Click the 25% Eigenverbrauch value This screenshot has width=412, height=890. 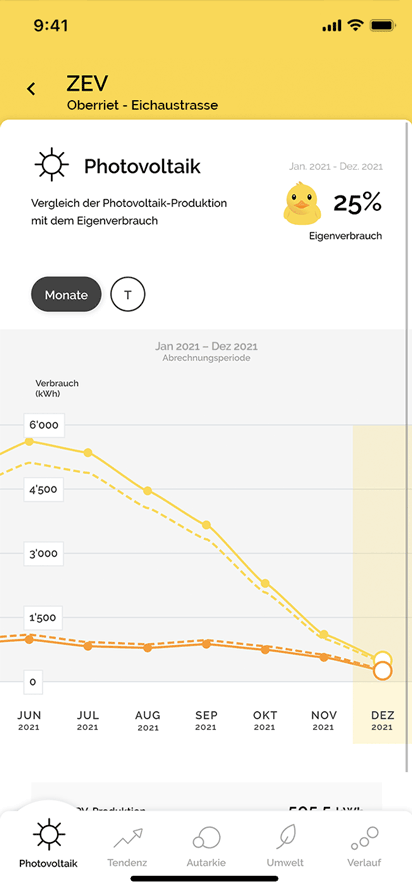pyautogui.click(x=358, y=203)
